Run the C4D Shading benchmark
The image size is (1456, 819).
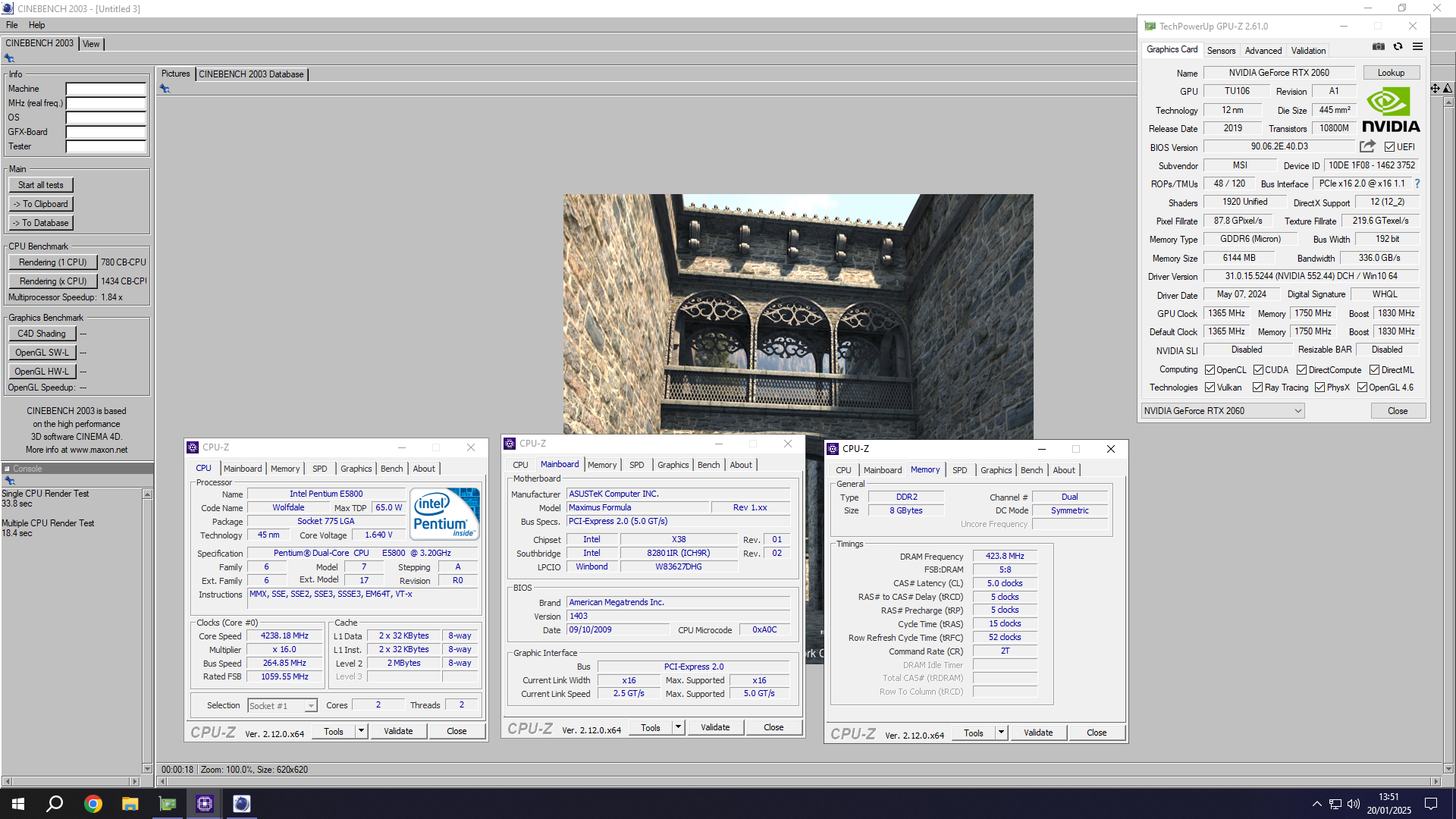tap(42, 334)
